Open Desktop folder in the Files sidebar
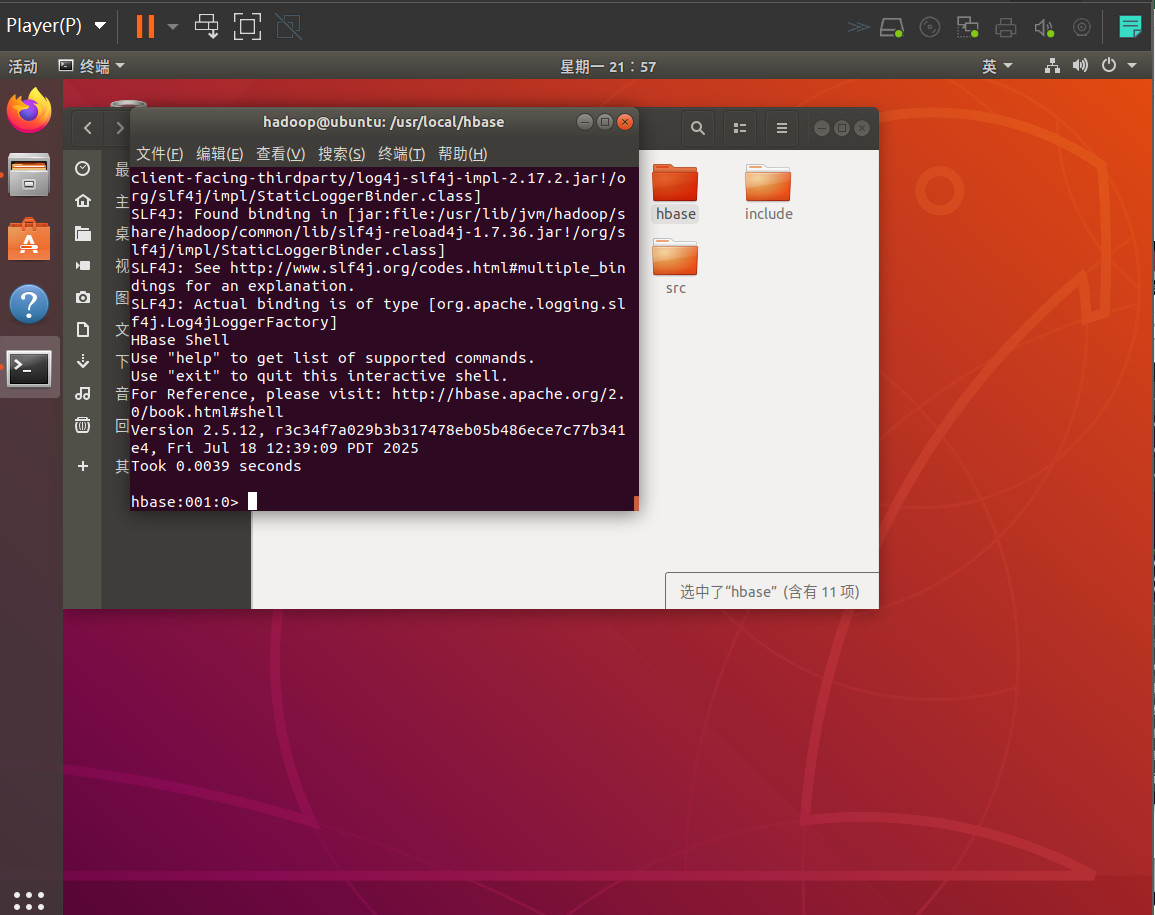Image resolution: width=1155 pixels, height=915 pixels. [82, 234]
